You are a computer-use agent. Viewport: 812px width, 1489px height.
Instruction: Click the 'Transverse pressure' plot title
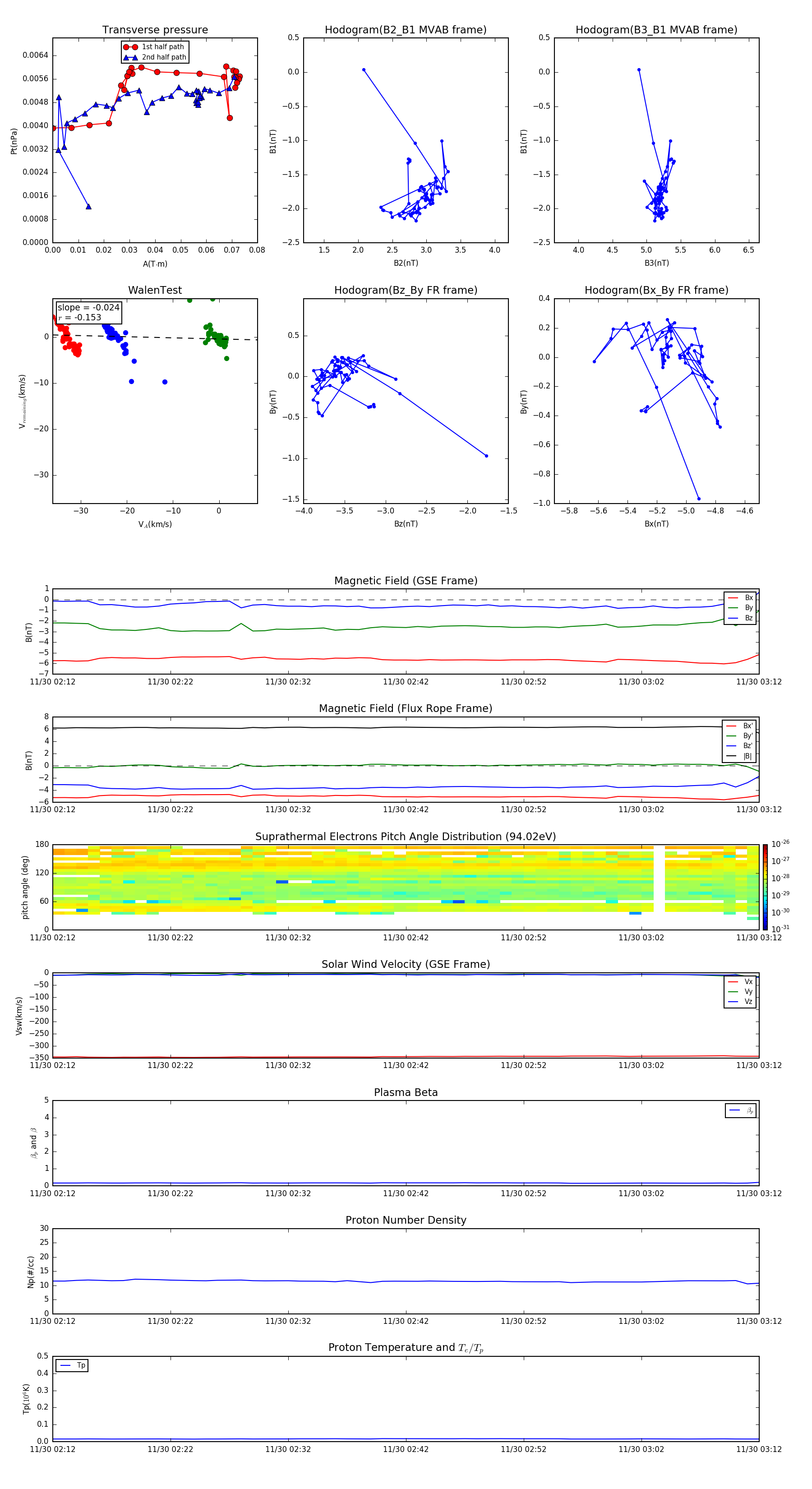coord(155,29)
